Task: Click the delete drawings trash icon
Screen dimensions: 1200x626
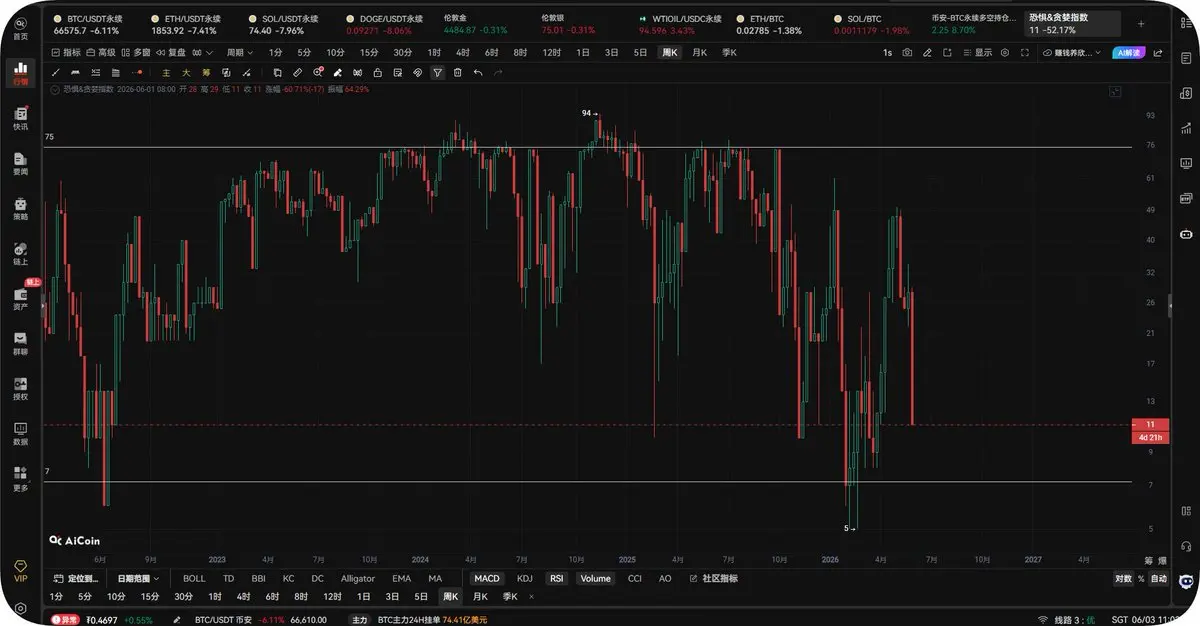Action: [458, 72]
